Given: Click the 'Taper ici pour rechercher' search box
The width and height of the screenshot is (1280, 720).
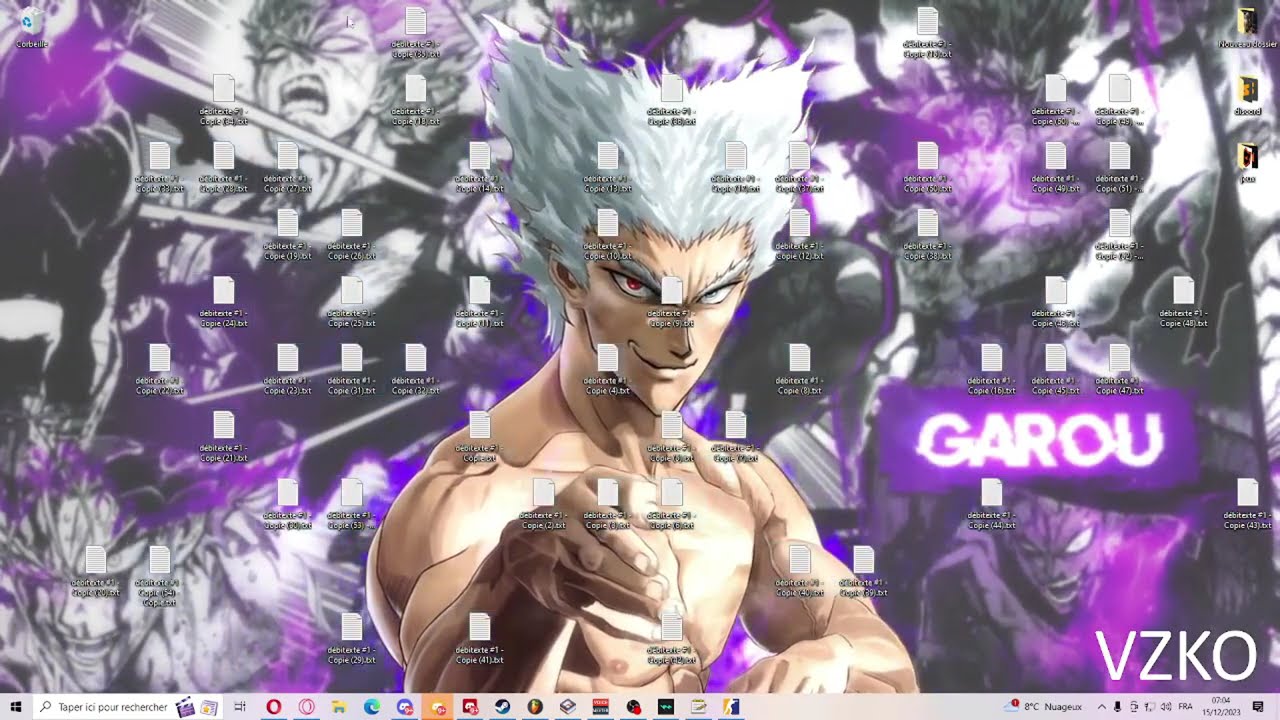Looking at the screenshot, I should pos(128,707).
